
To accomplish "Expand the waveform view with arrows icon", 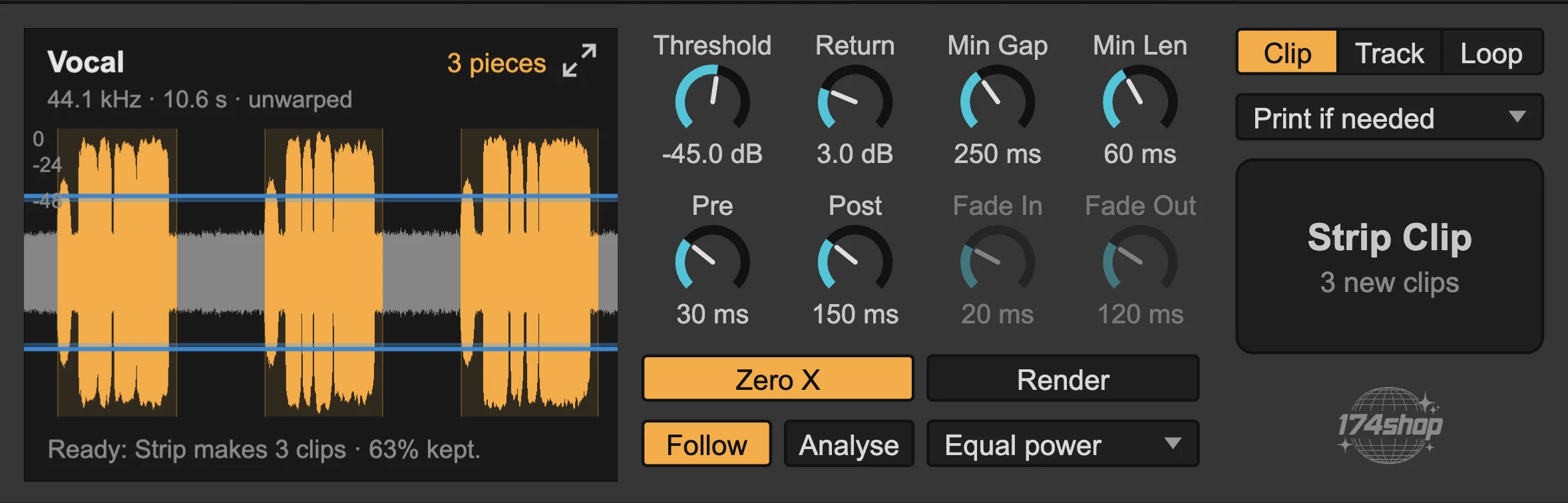I will [x=579, y=61].
